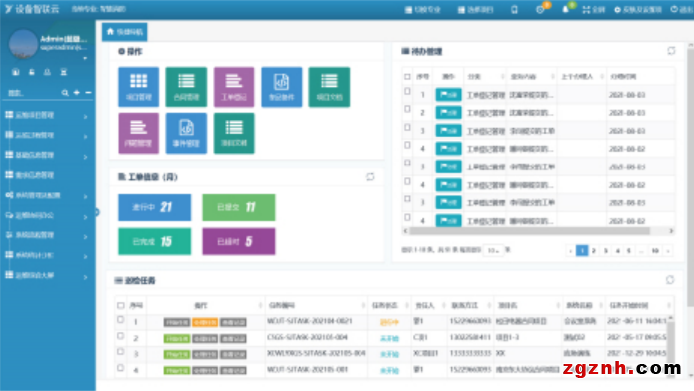This screenshot has height=391, width=694.
Task: Click the 待办 table horizontal scrollbar
Action: click(x=529, y=231)
